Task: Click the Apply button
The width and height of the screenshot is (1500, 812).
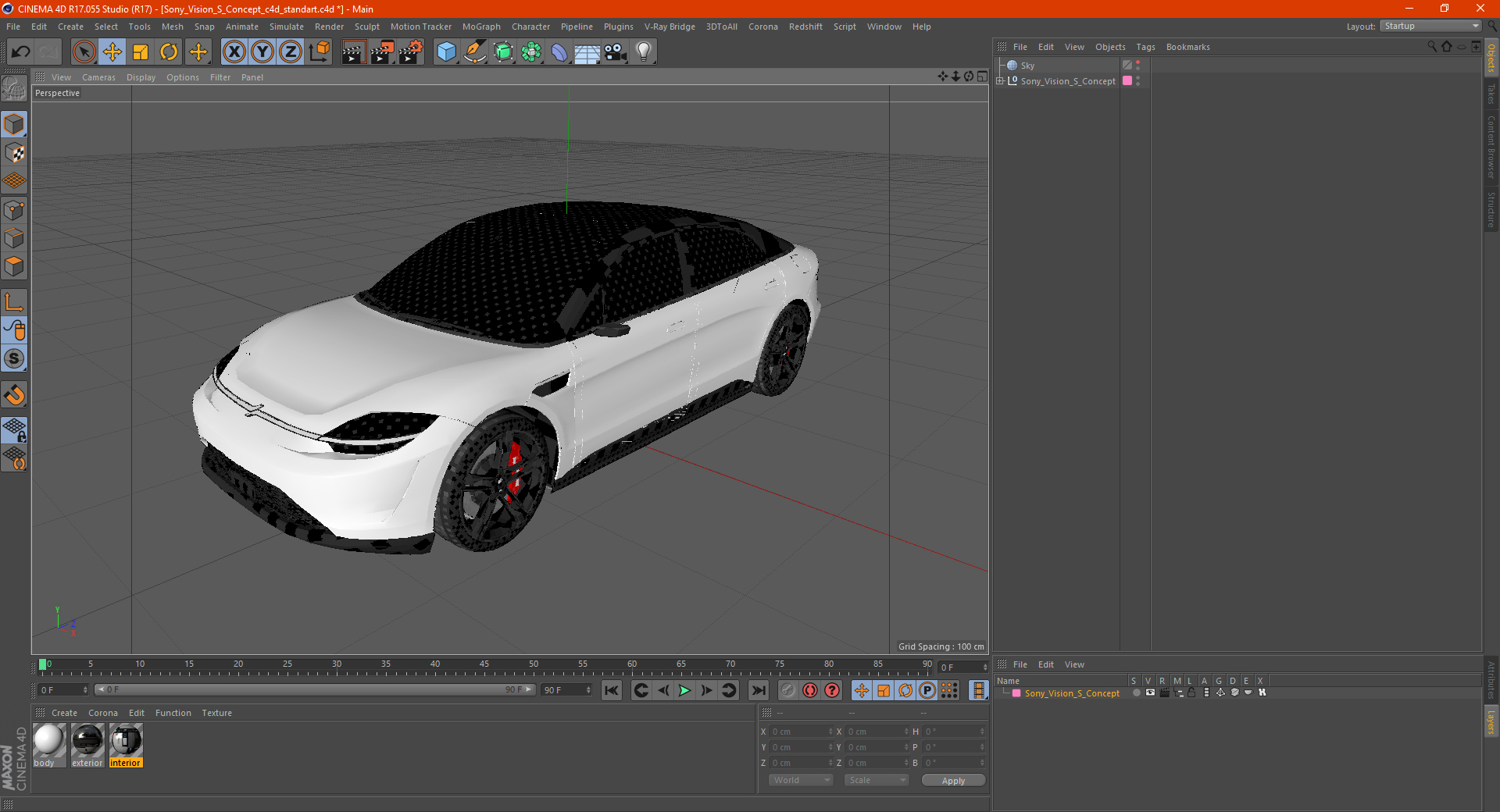Action: pos(953,780)
